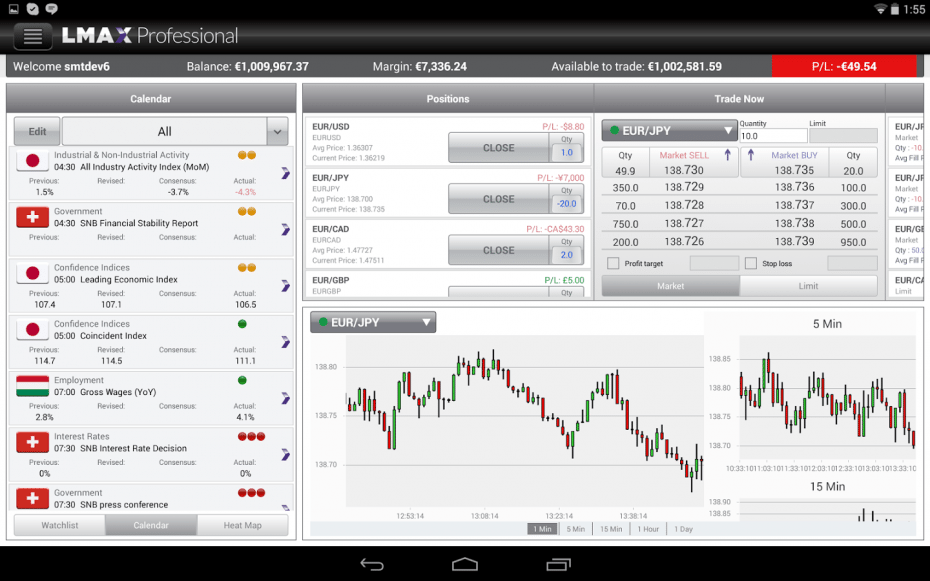Click the up arrow next to Market SELL
Viewport: 930px width, 581px height.
pyautogui.click(x=727, y=156)
